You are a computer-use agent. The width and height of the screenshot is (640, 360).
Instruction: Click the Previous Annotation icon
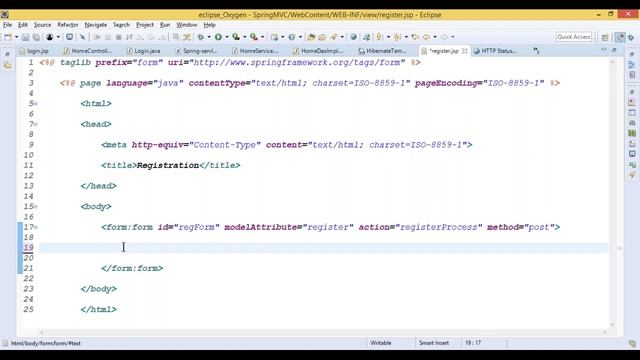pyautogui.click(x=397, y=37)
